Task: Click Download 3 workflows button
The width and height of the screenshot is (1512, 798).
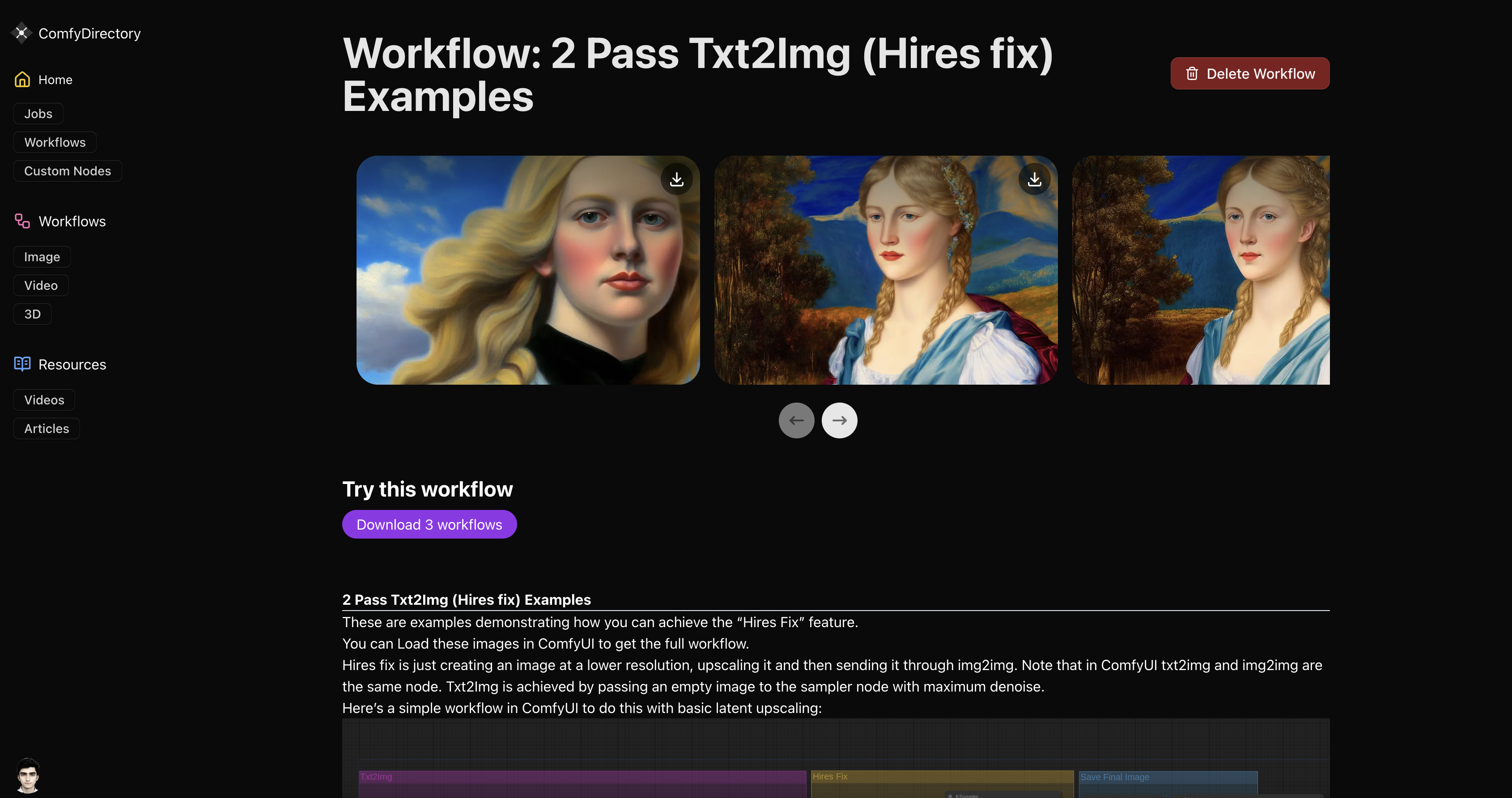Action: (x=429, y=524)
